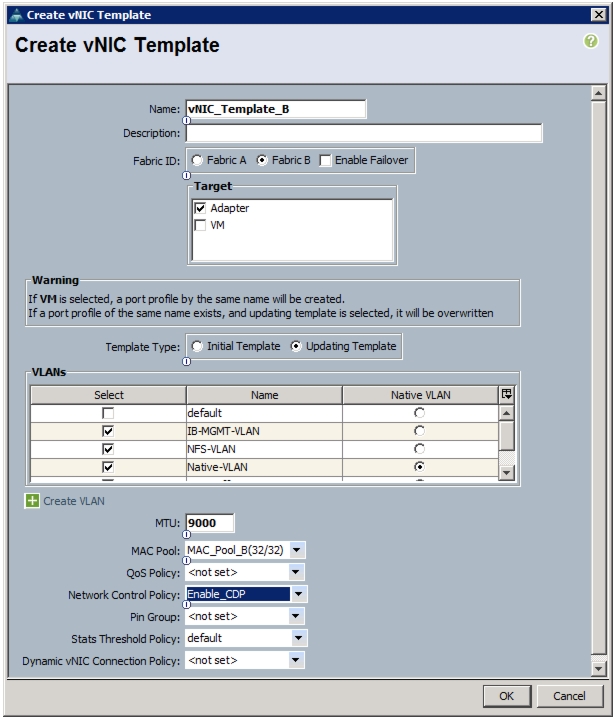Click the MTU input field
The height and width of the screenshot is (719, 615).
click(x=210, y=523)
